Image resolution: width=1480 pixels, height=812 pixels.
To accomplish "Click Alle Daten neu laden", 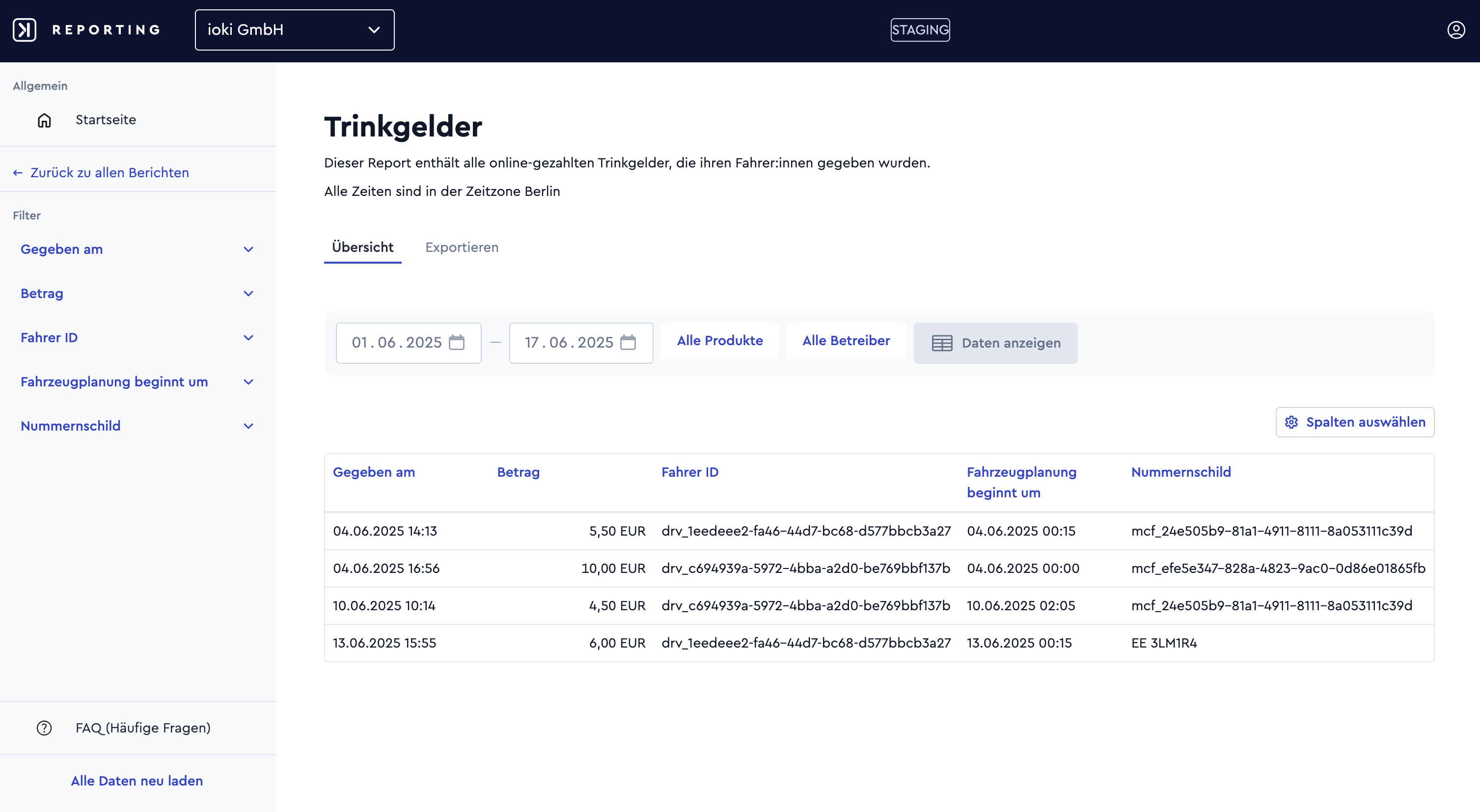I will pyautogui.click(x=137, y=781).
